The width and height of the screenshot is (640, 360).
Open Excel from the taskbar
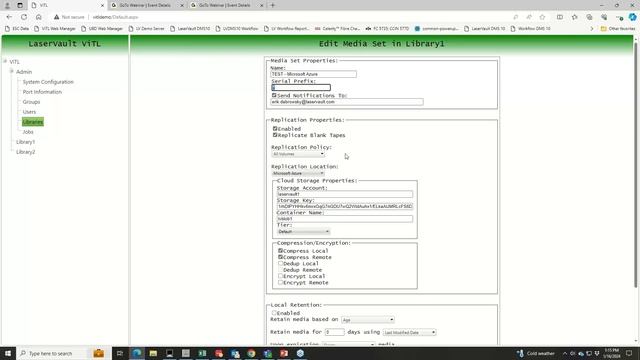(202, 353)
